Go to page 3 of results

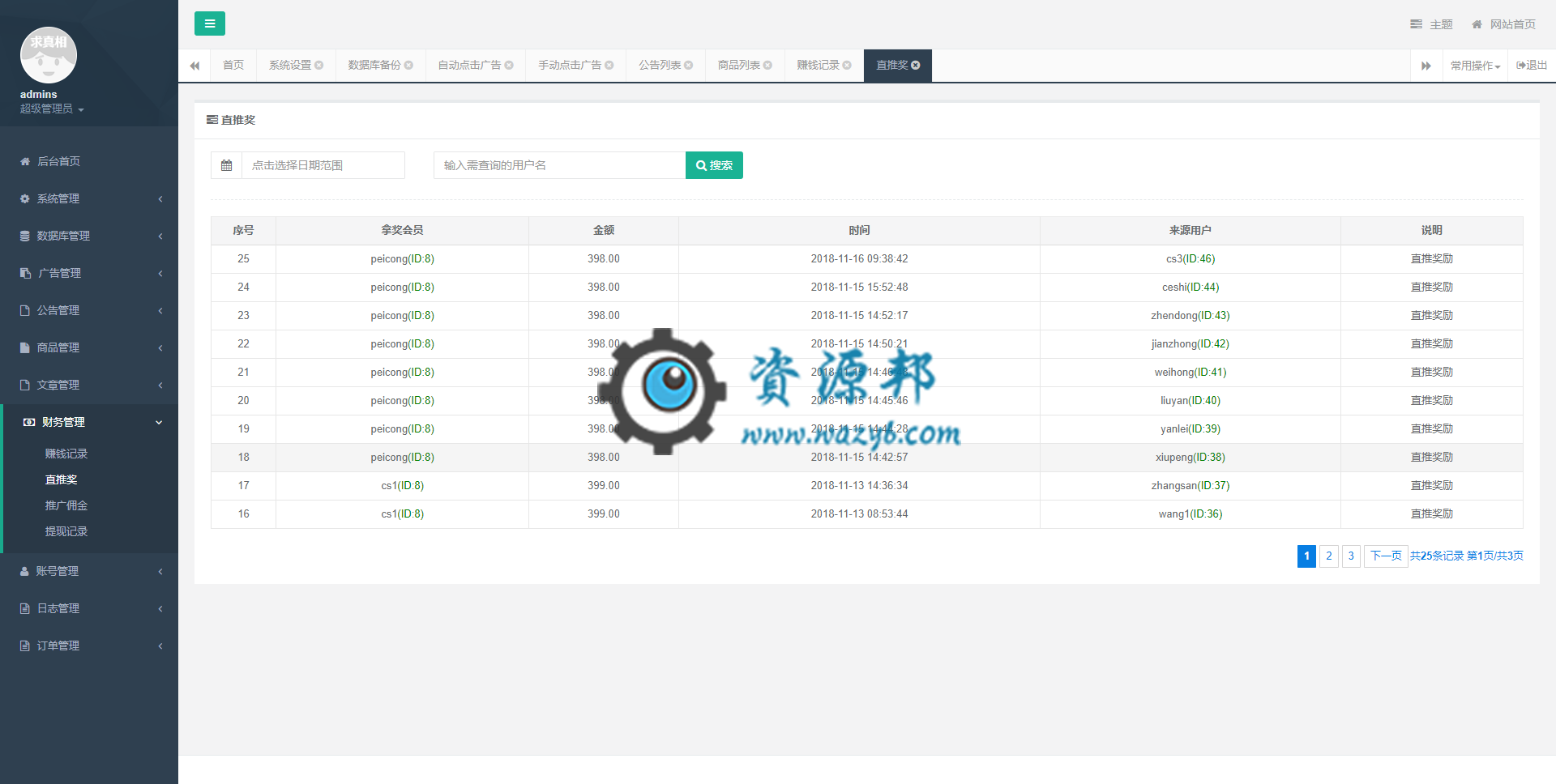tap(1351, 556)
